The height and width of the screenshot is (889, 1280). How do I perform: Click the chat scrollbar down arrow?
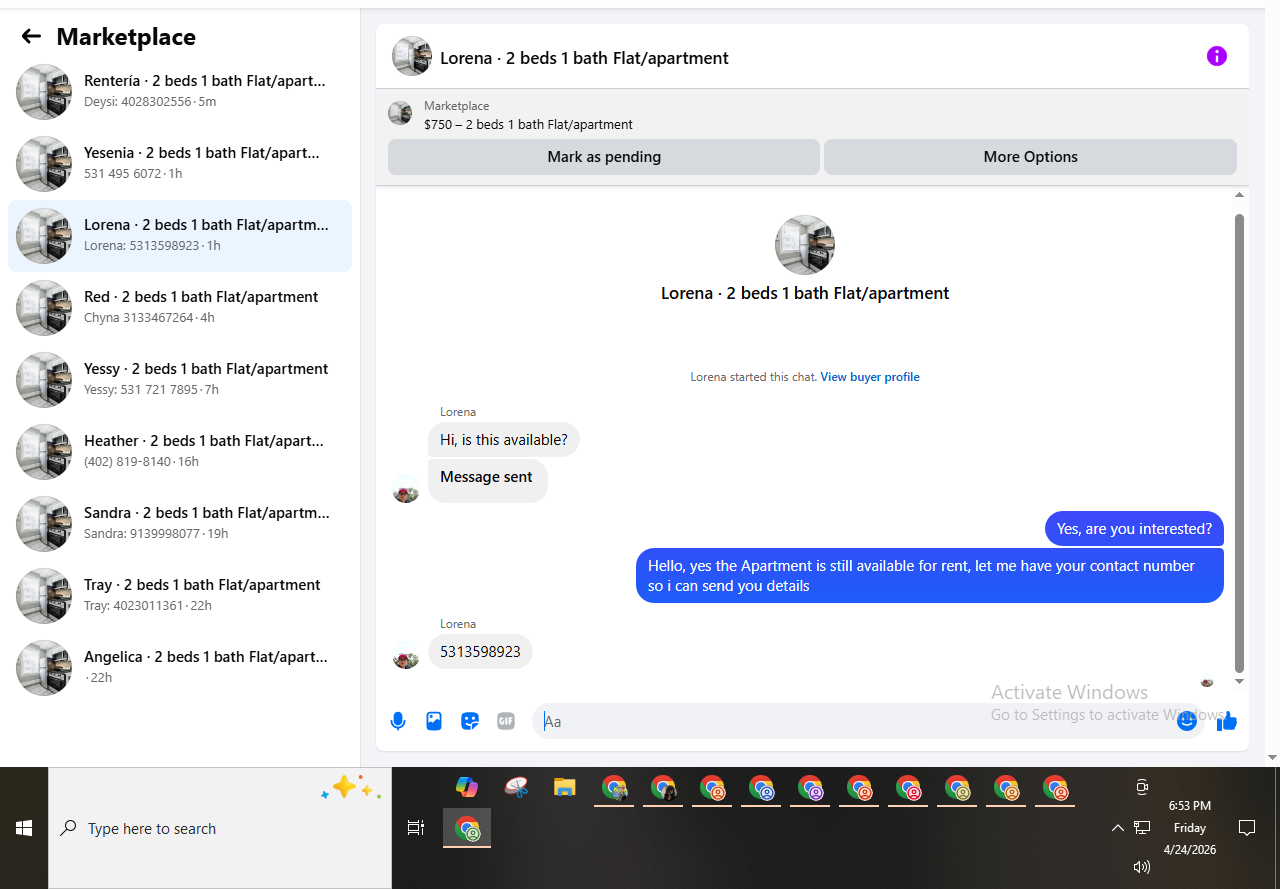pos(1240,681)
